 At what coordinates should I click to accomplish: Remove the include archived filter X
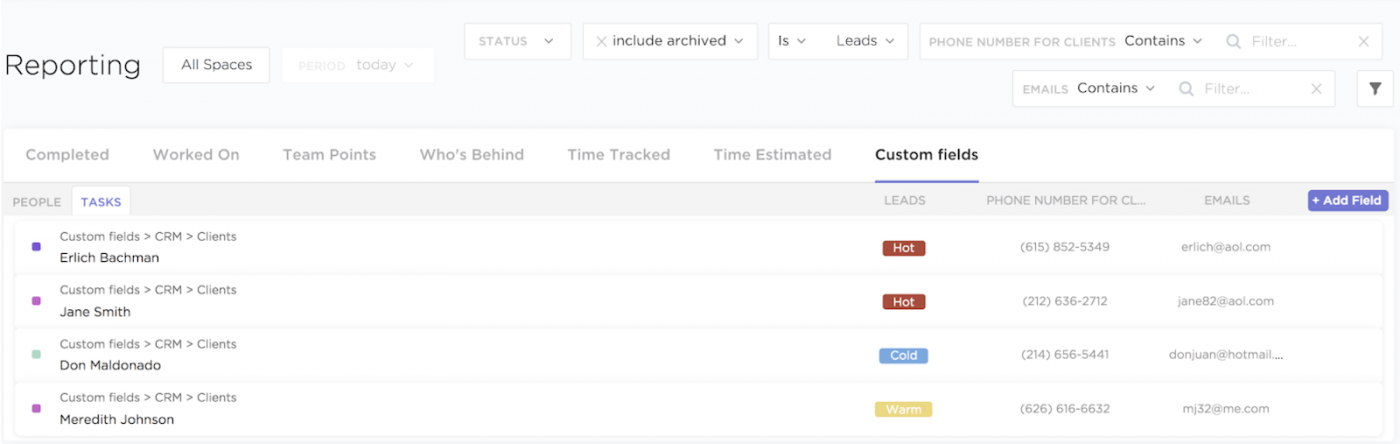pos(601,42)
